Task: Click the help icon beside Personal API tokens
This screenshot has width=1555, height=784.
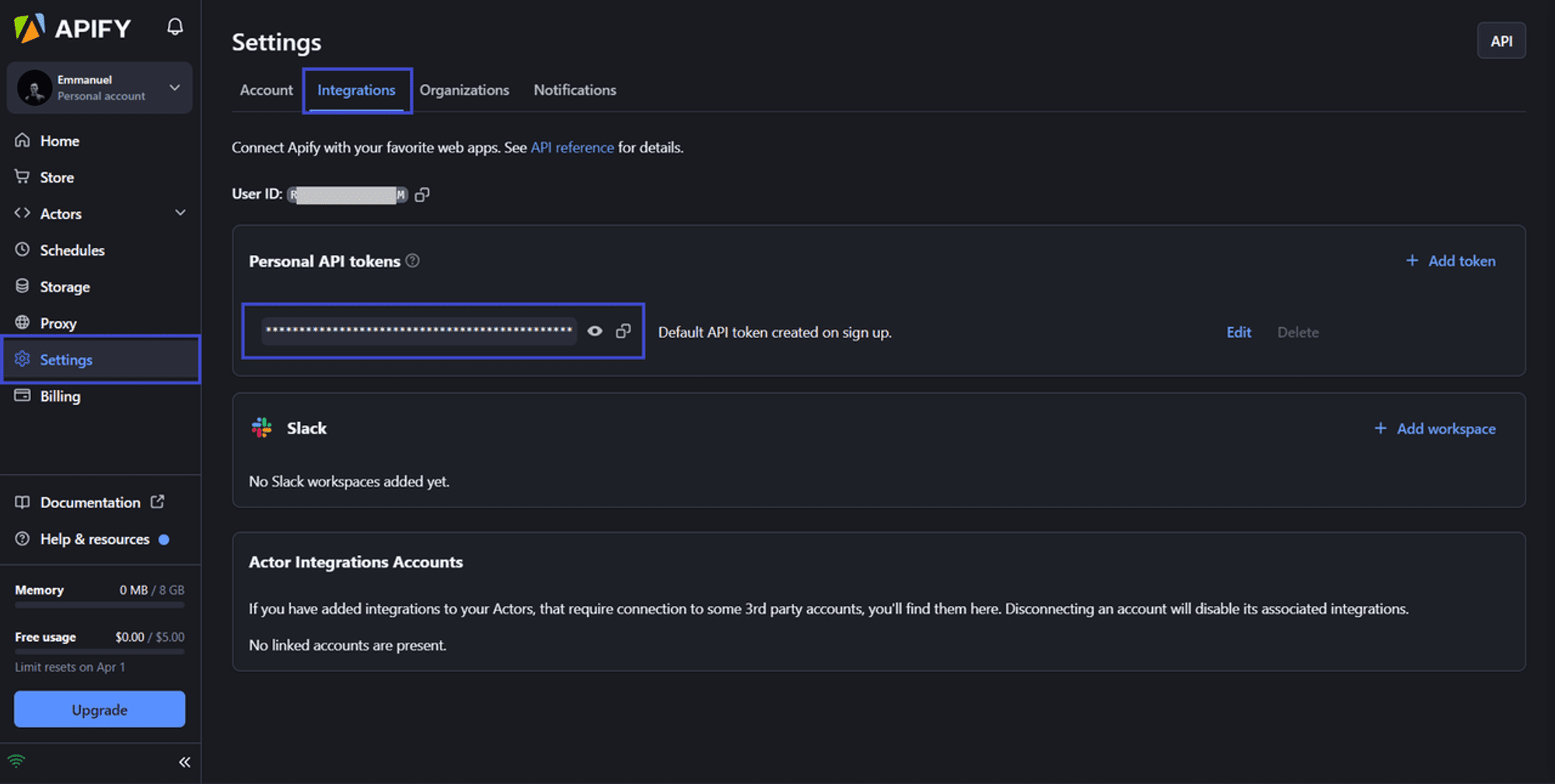Action: pos(413,261)
